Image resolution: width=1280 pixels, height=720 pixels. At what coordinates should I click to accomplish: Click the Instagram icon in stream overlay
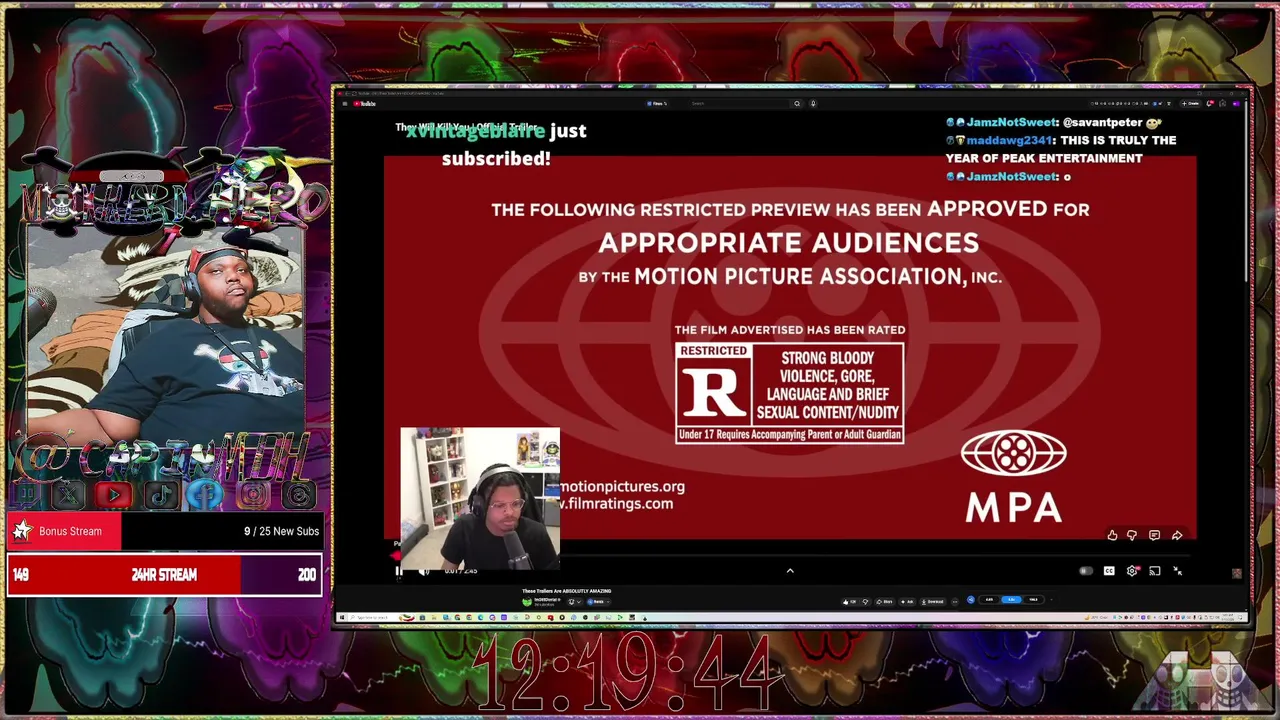tap(253, 494)
